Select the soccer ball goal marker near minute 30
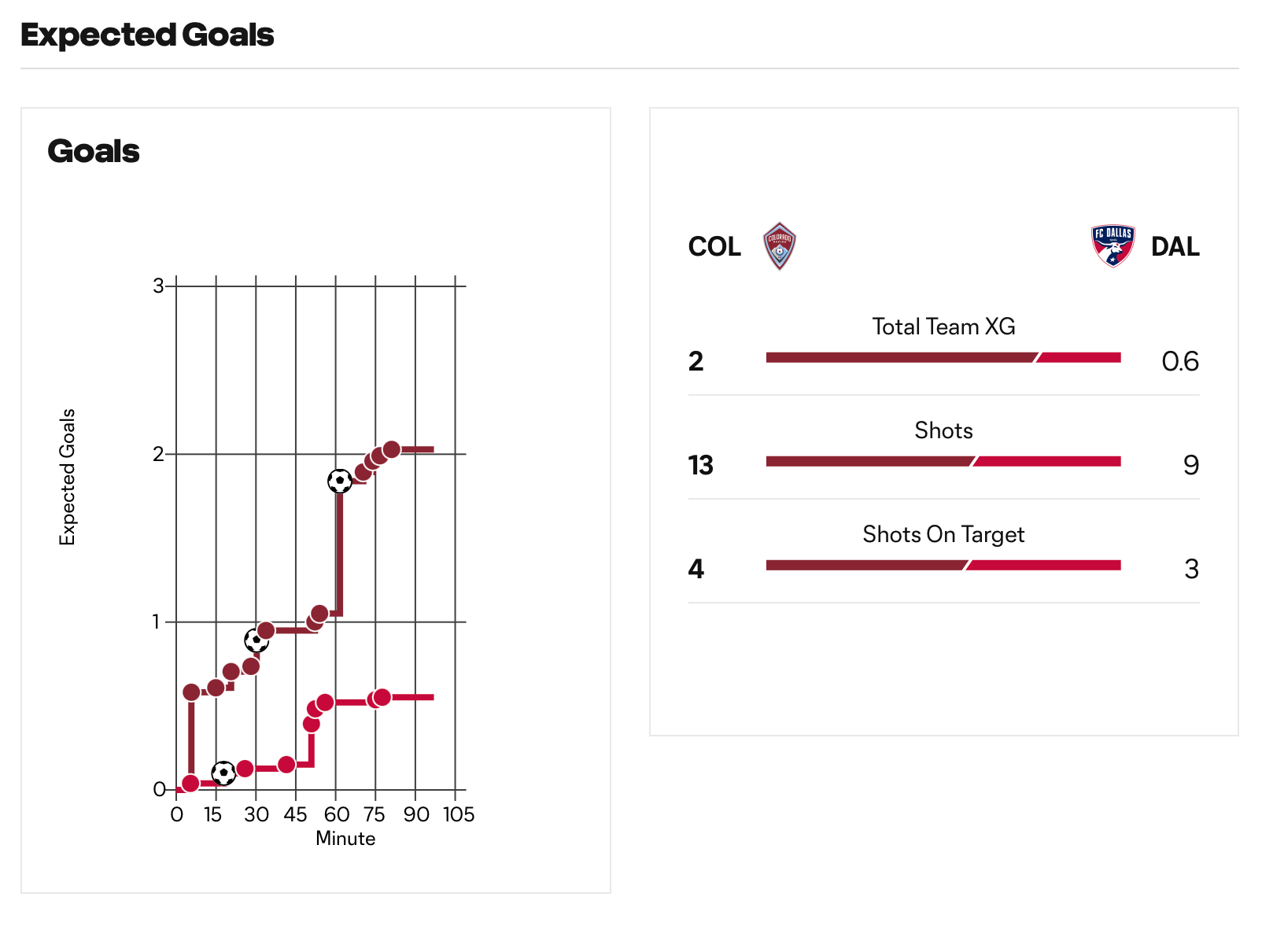 click(x=256, y=640)
